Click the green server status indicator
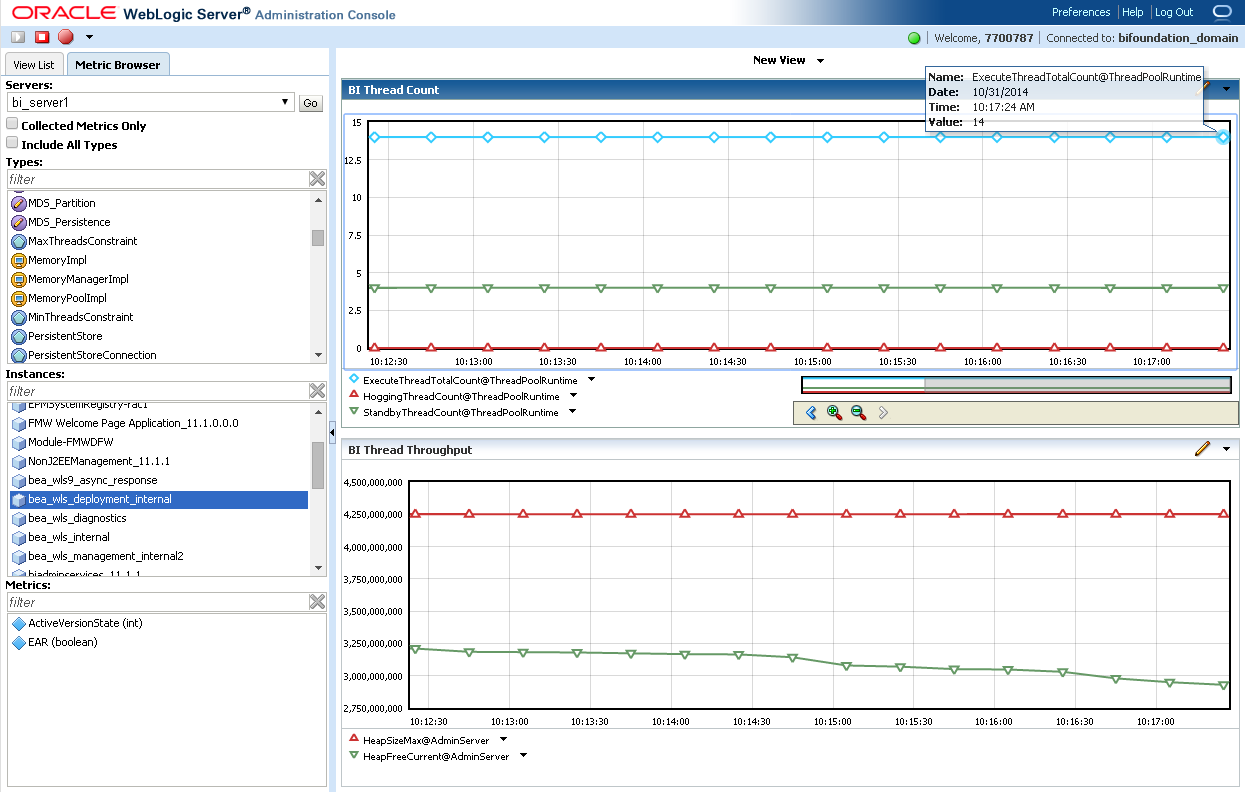Viewport: 1245px width, 792px height. (914, 38)
